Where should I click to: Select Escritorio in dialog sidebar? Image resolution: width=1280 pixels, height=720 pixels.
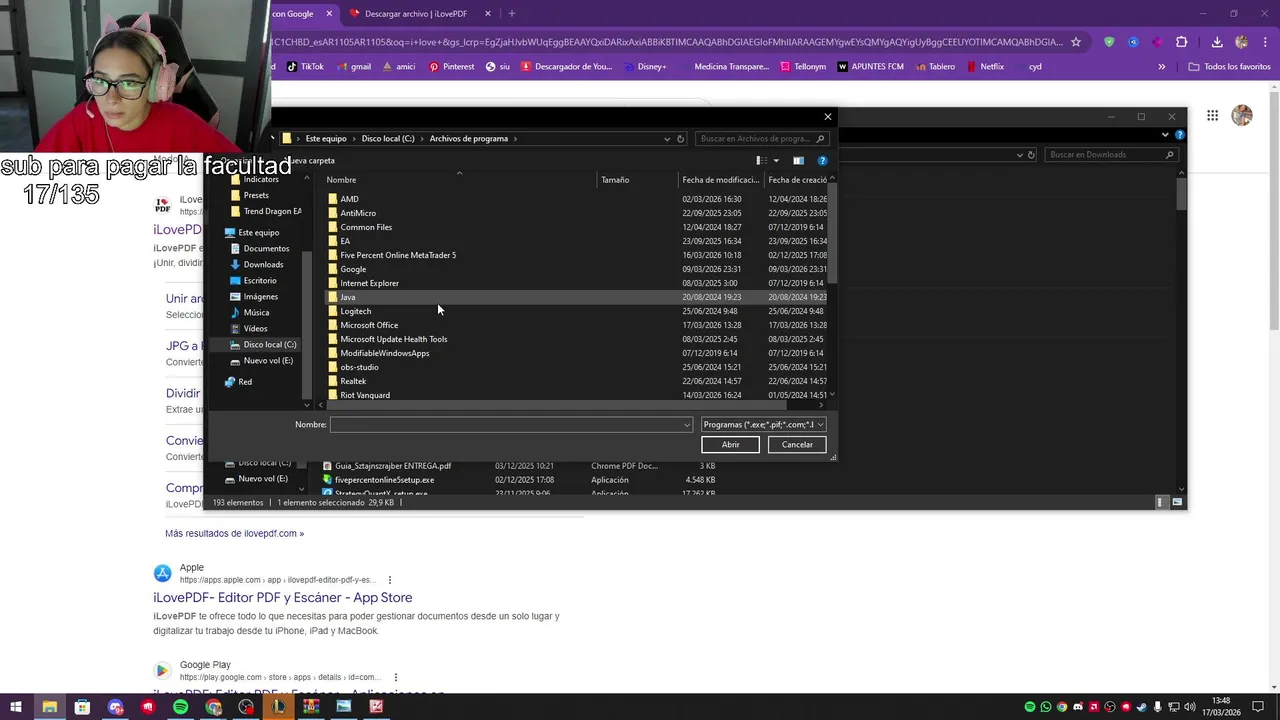[x=260, y=281]
